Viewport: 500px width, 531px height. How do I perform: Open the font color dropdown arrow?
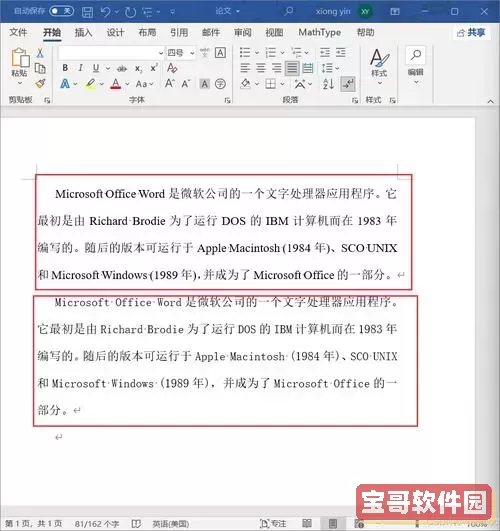pos(127,84)
